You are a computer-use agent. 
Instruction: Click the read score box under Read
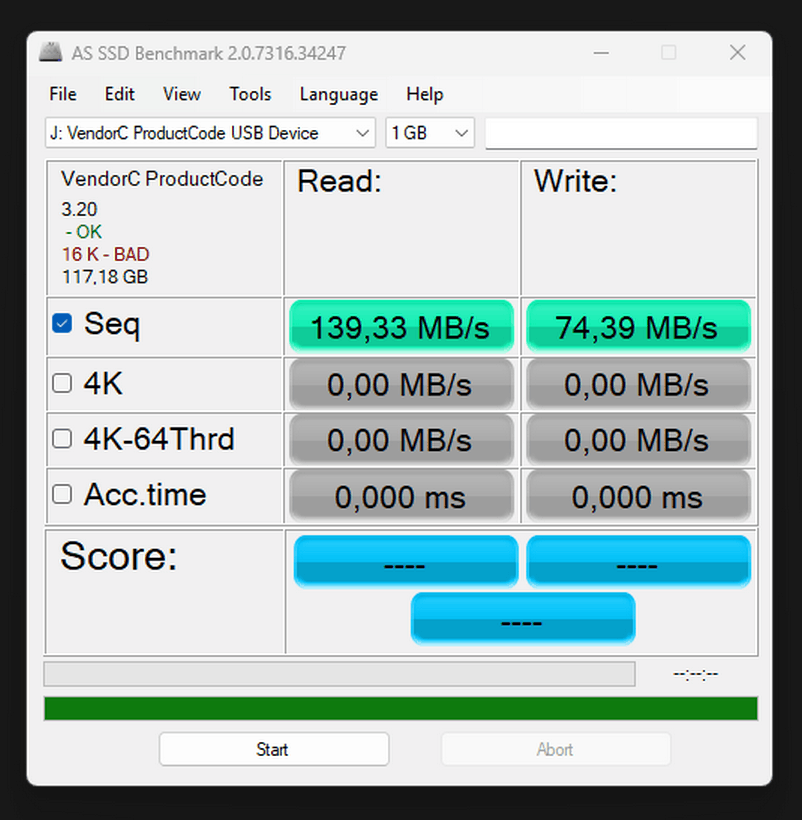click(x=406, y=561)
